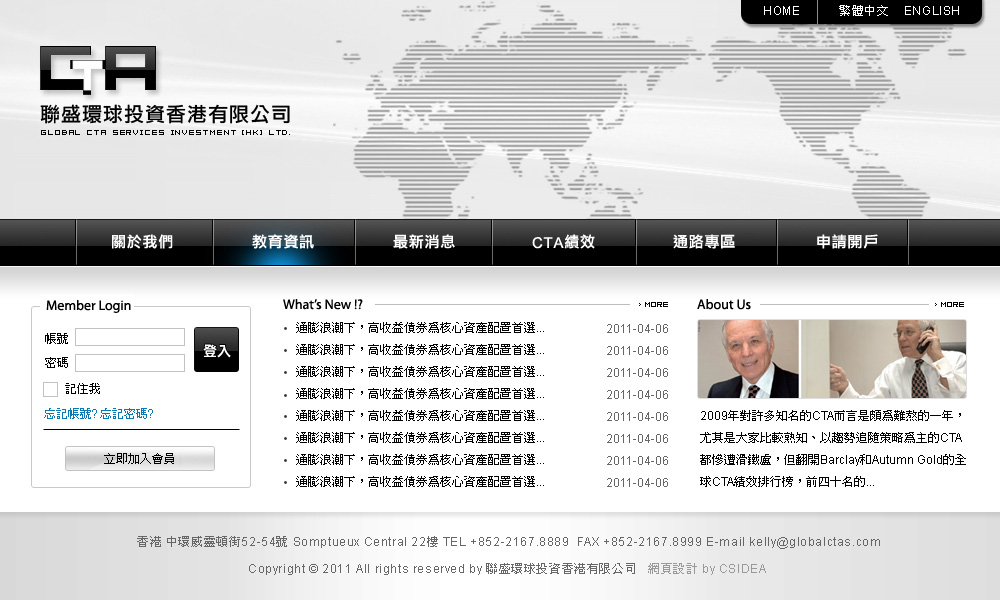
Task: Switch language to ENGLISH
Action: (931, 11)
